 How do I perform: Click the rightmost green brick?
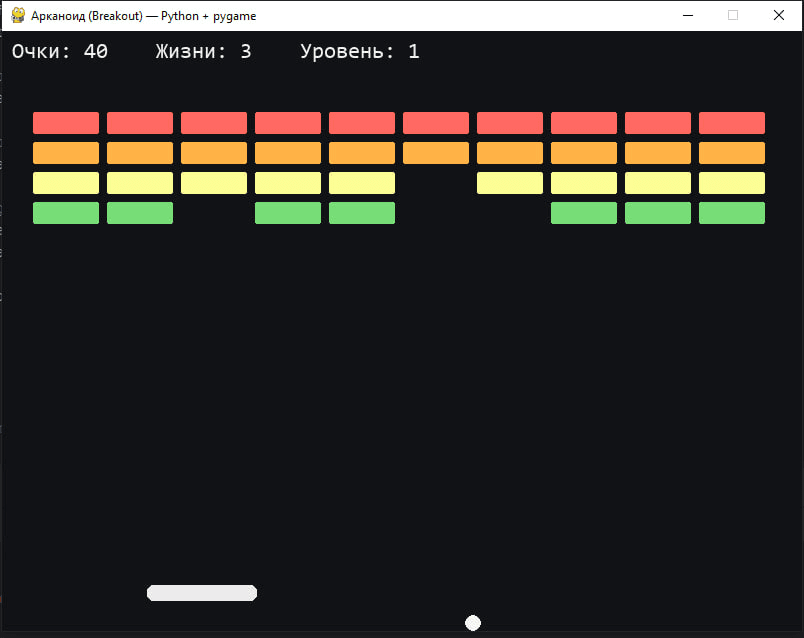tap(732, 213)
